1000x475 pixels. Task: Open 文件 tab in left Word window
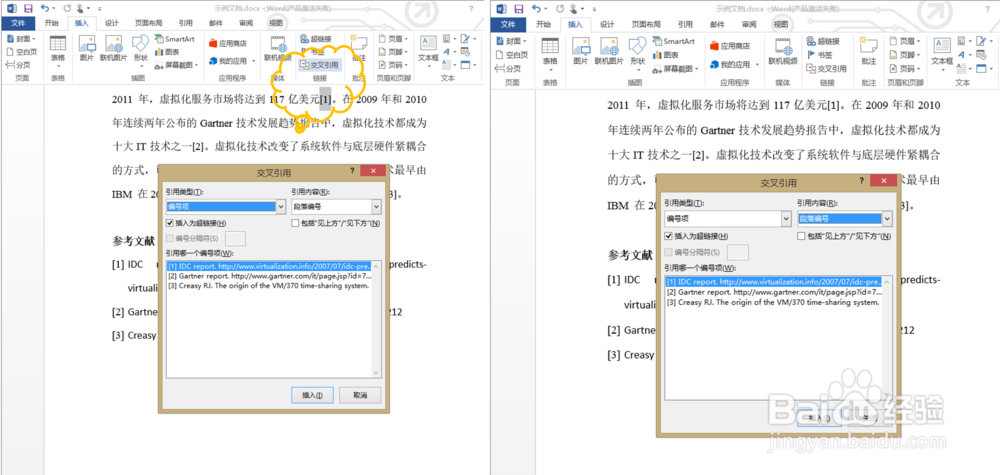click(x=18, y=23)
